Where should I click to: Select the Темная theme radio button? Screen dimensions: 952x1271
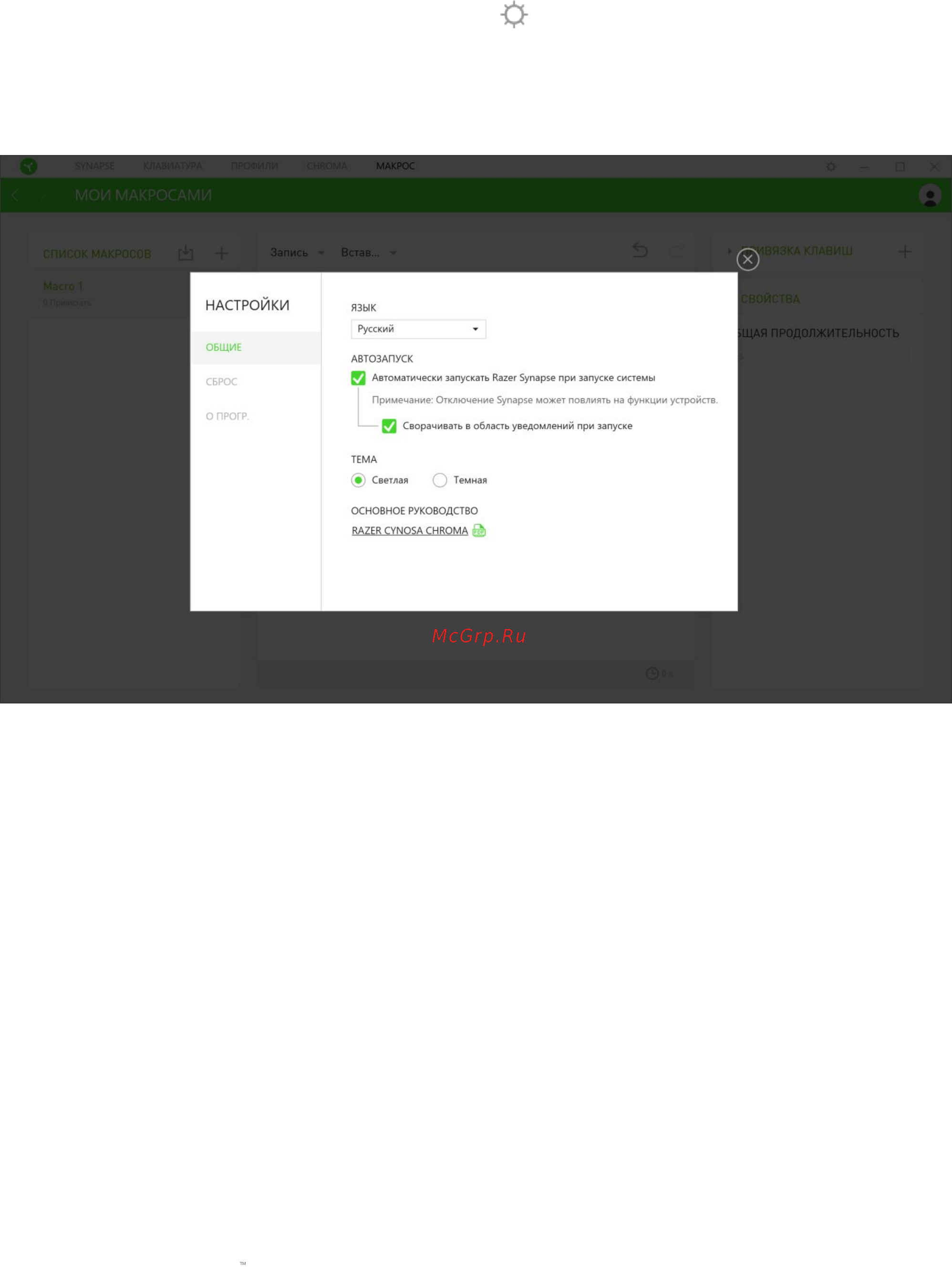click(440, 480)
